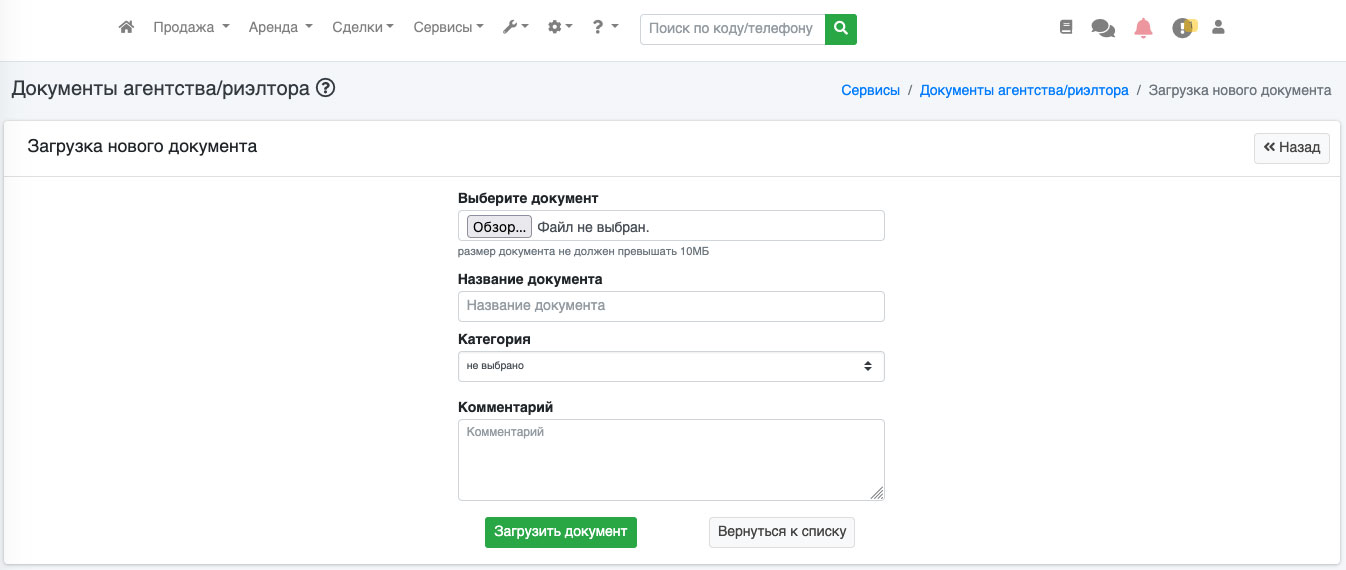Image resolution: width=1346 pixels, height=570 pixels.
Task: Click the red notification bell icon
Action: 1143,28
